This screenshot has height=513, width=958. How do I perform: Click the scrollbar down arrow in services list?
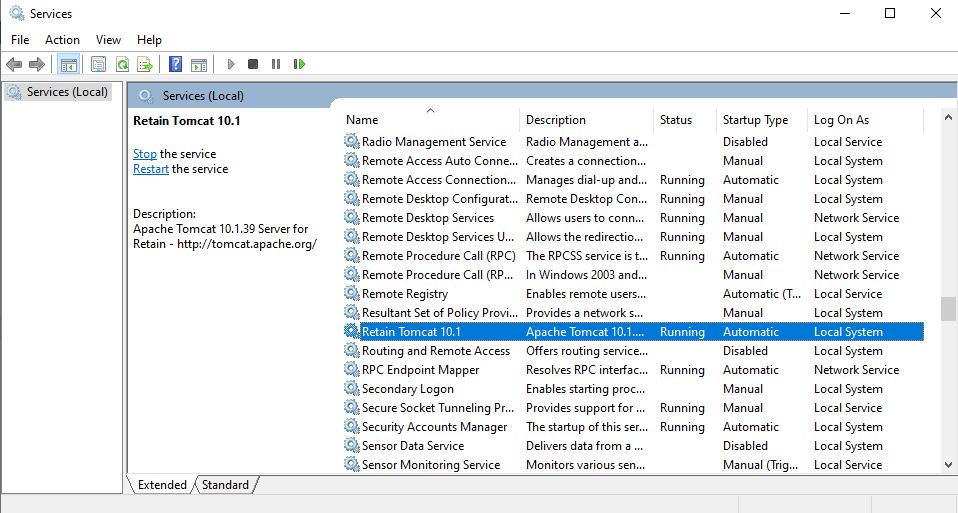point(948,464)
